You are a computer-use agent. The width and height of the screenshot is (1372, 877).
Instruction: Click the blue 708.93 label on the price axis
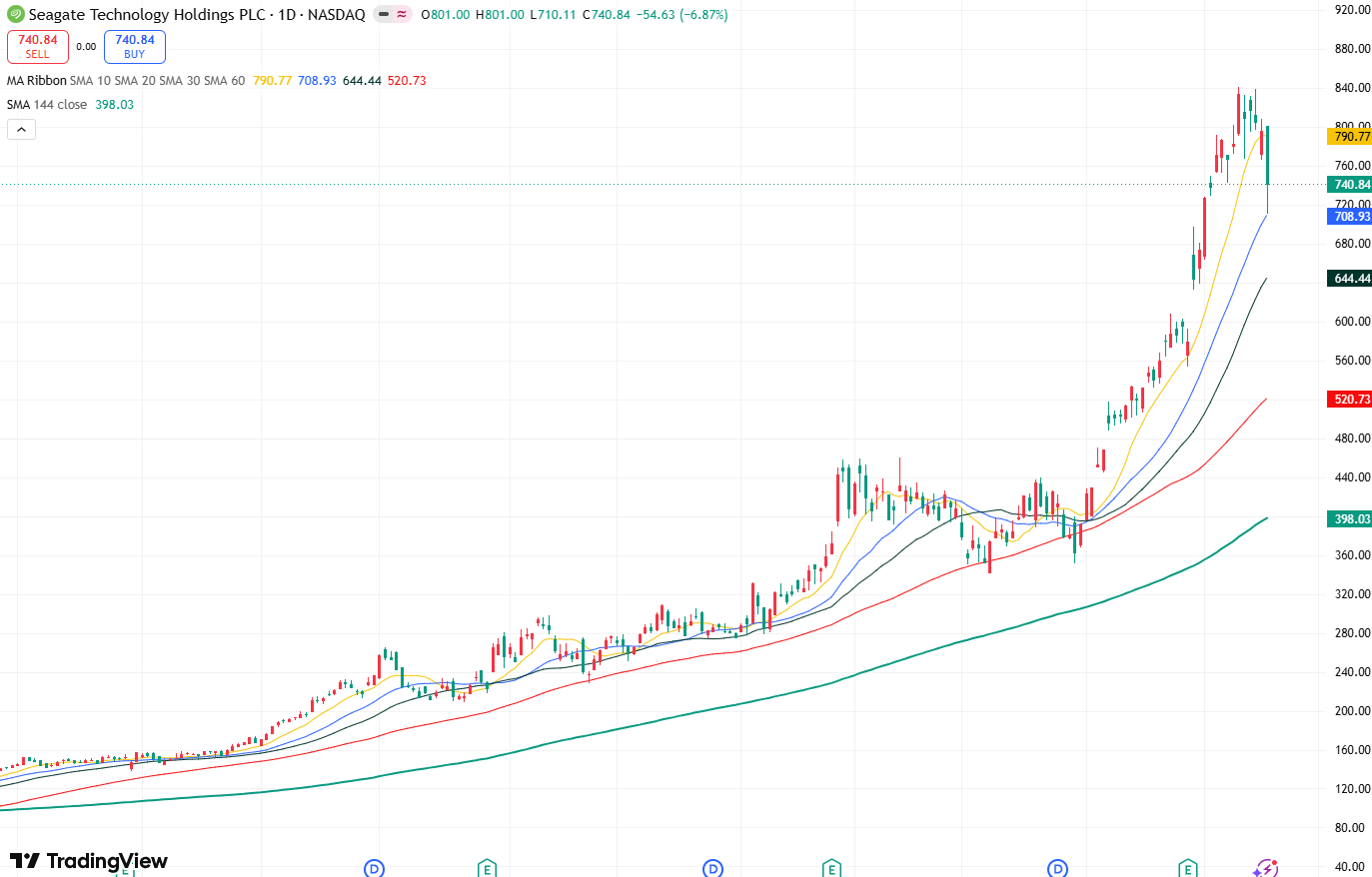coord(1349,217)
